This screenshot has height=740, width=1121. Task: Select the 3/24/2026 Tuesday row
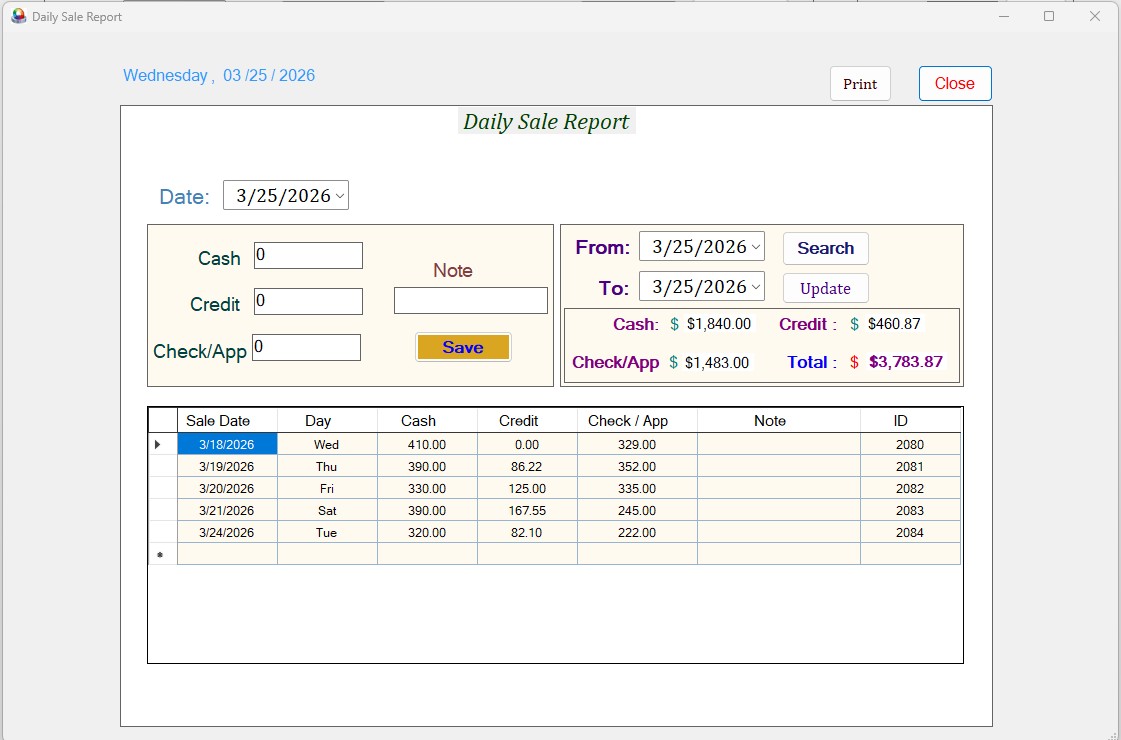coord(227,532)
